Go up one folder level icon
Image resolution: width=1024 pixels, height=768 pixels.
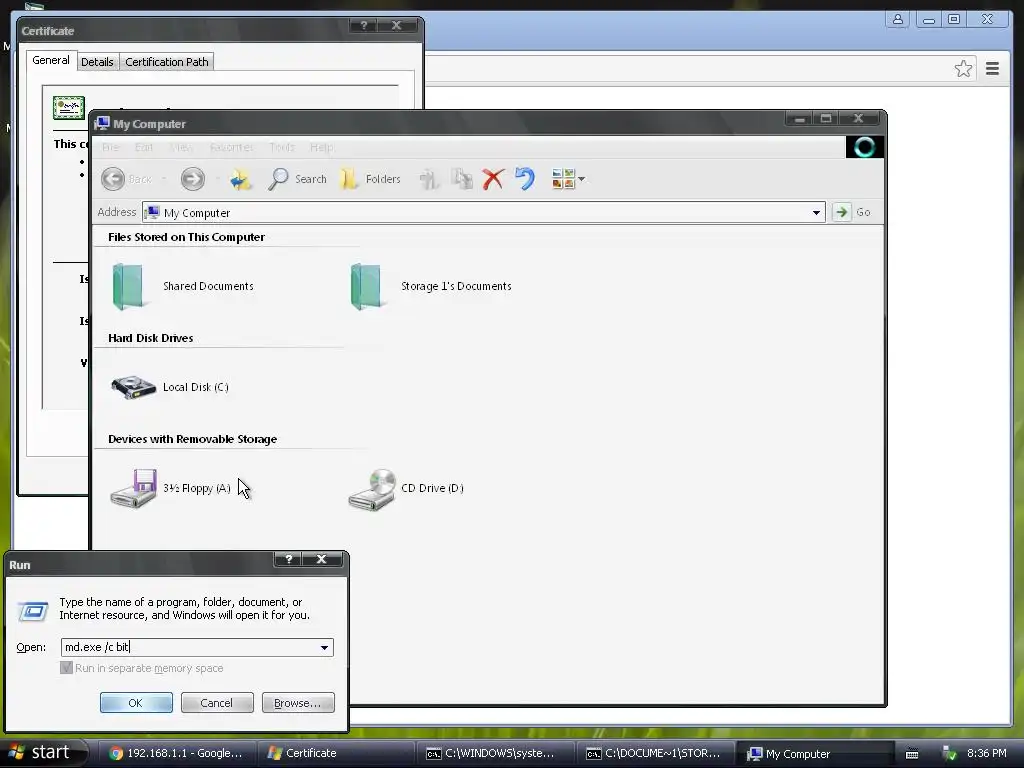[x=240, y=179]
